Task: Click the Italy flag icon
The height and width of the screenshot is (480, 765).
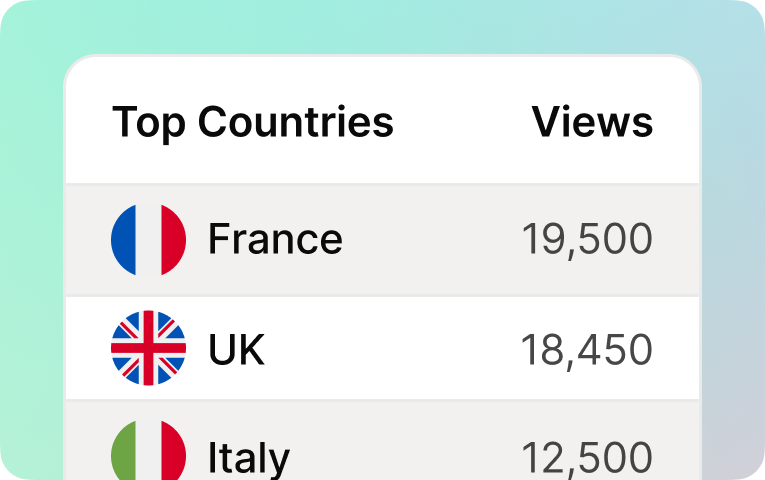Action: pos(148,450)
